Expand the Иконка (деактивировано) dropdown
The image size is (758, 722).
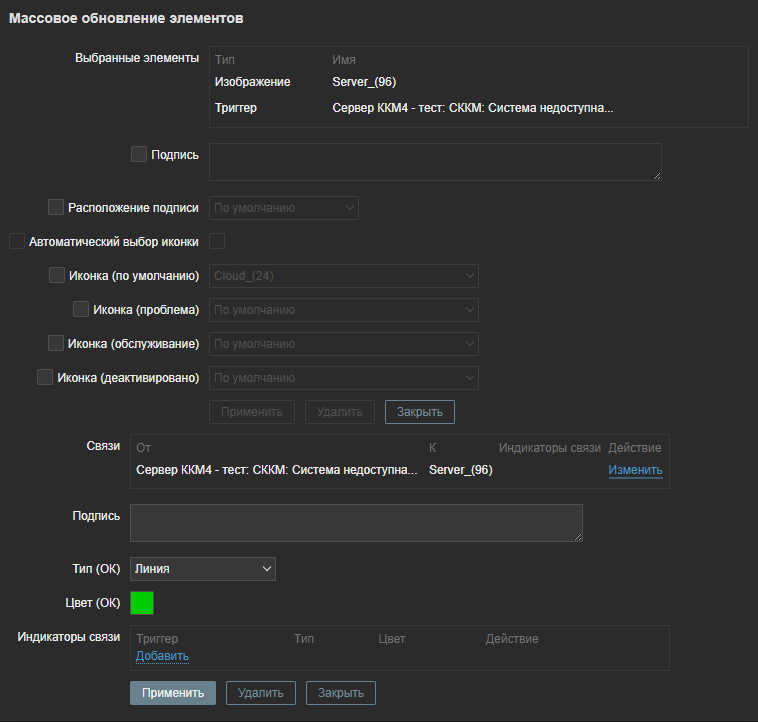[343, 378]
